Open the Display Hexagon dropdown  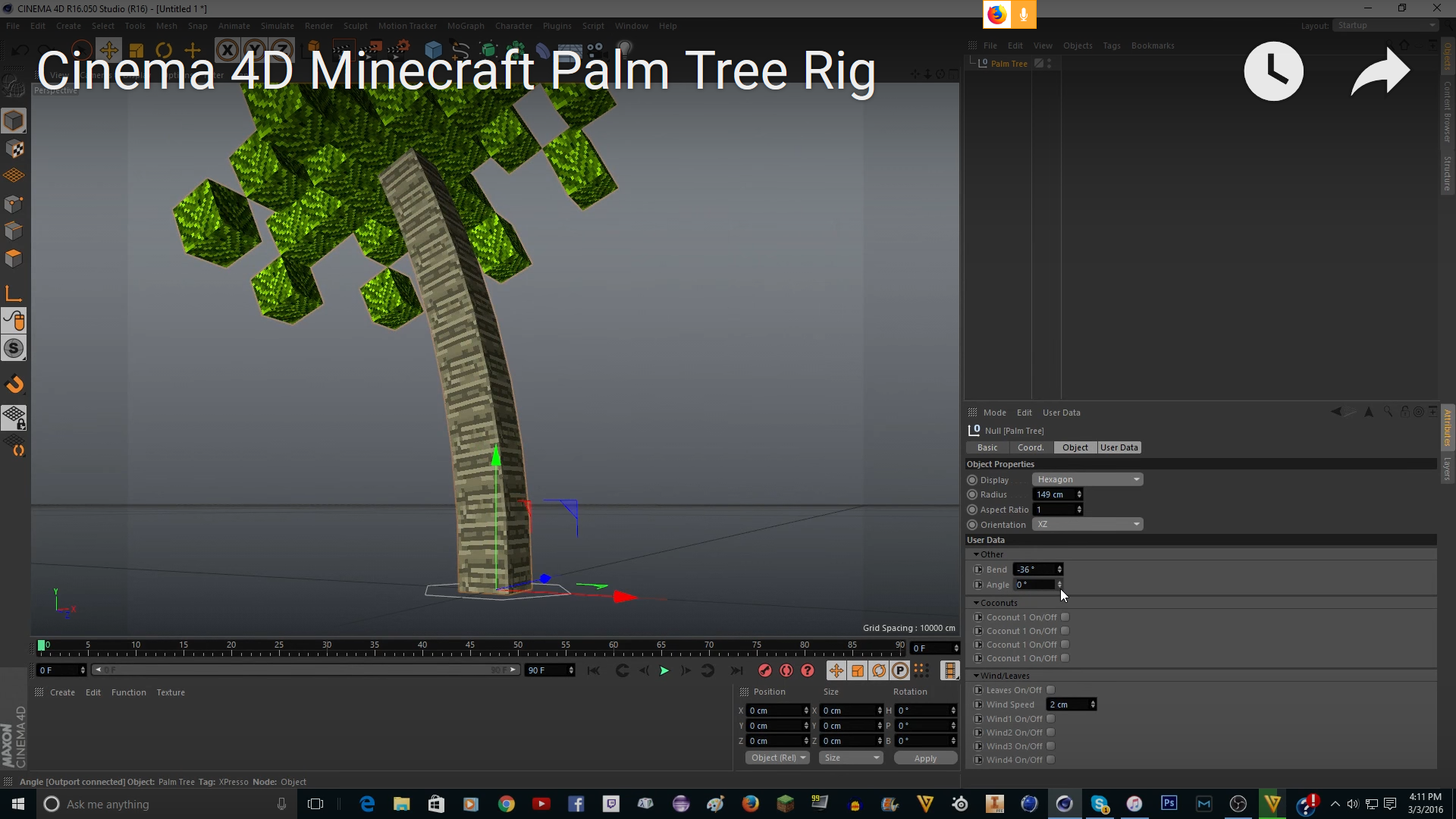tap(1087, 479)
